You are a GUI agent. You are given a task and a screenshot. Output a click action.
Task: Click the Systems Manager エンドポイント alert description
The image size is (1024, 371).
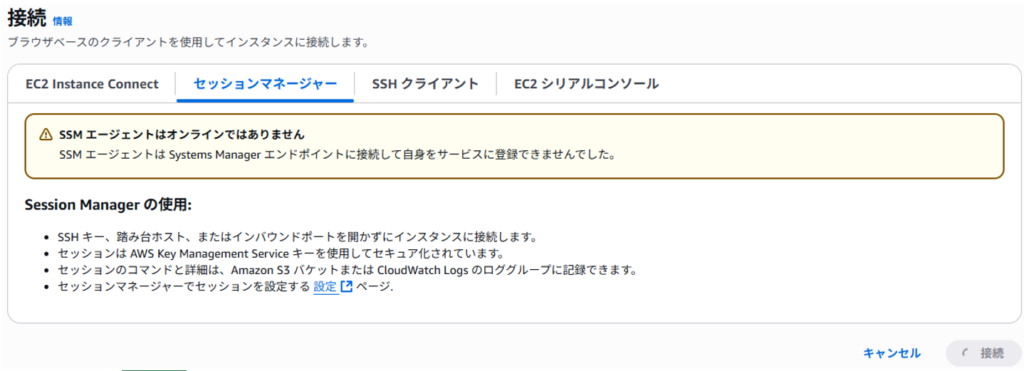tap(337, 155)
